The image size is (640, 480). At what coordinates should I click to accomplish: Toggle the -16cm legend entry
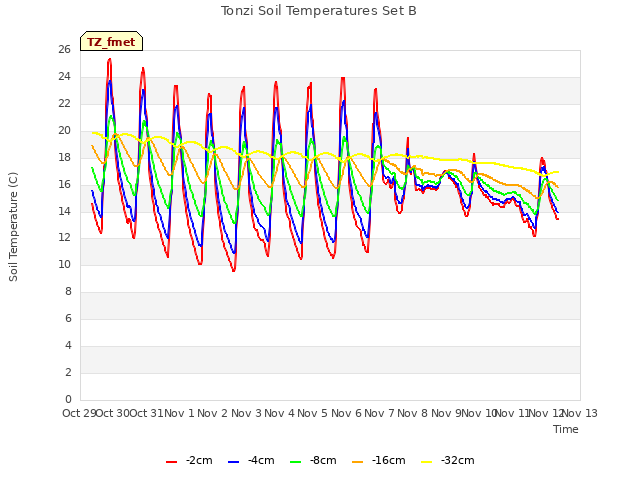(x=379, y=461)
